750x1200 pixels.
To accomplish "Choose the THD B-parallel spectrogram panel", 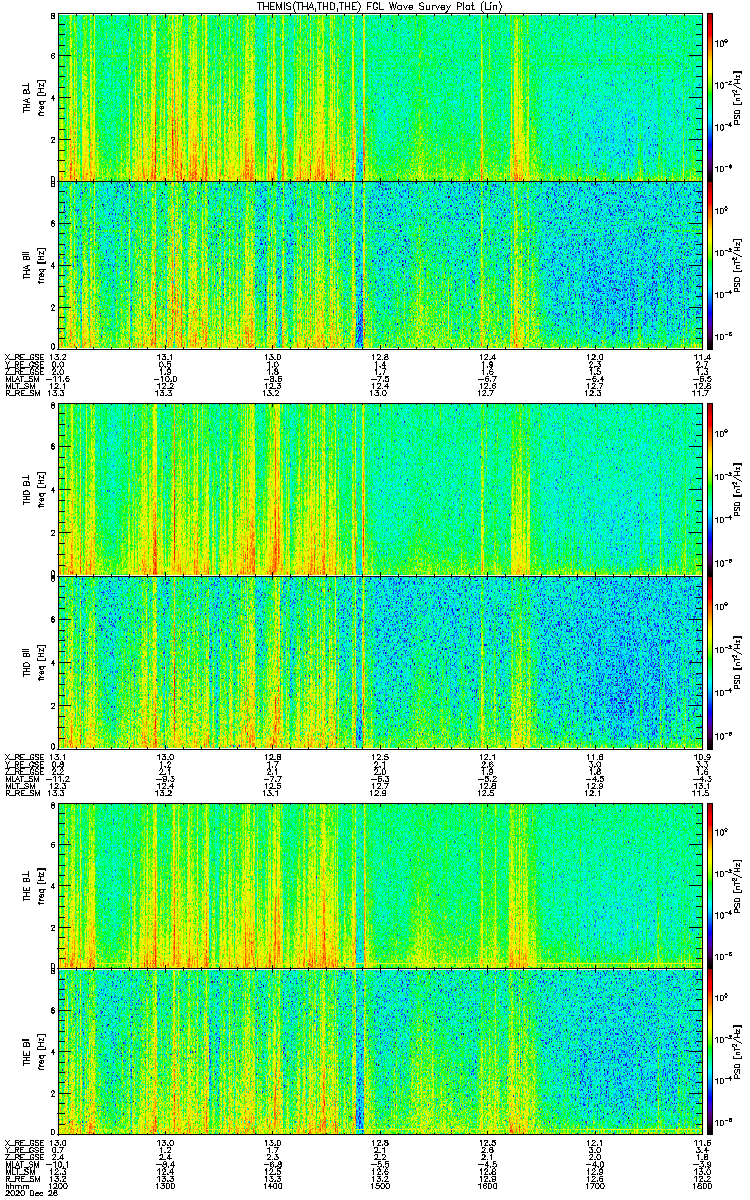I will 382,661.
